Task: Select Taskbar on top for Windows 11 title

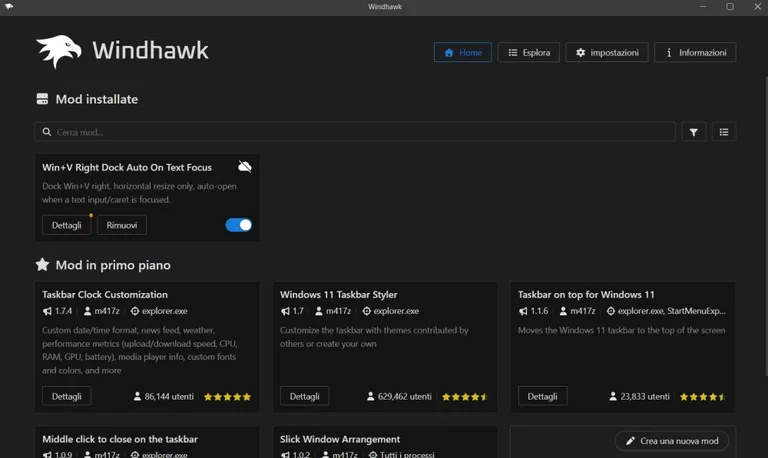Action: pyautogui.click(x=586, y=294)
